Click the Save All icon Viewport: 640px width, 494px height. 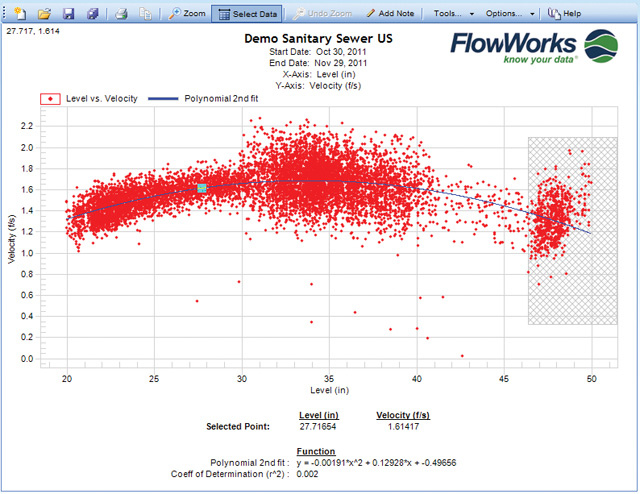93,14
